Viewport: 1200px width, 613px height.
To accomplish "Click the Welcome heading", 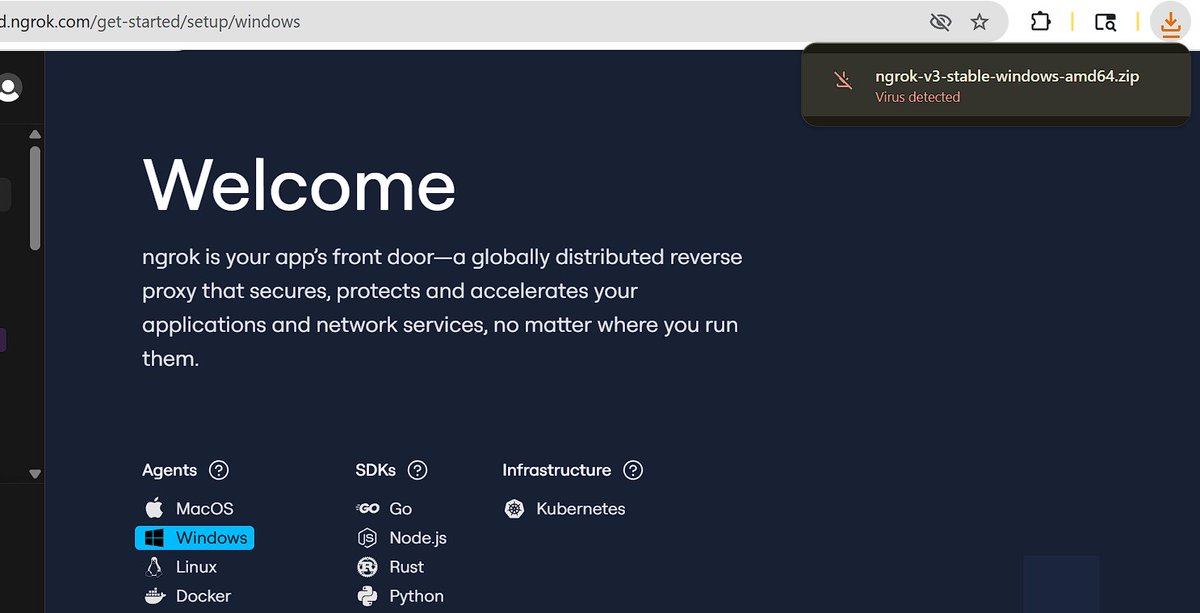I will tap(300, 185).
